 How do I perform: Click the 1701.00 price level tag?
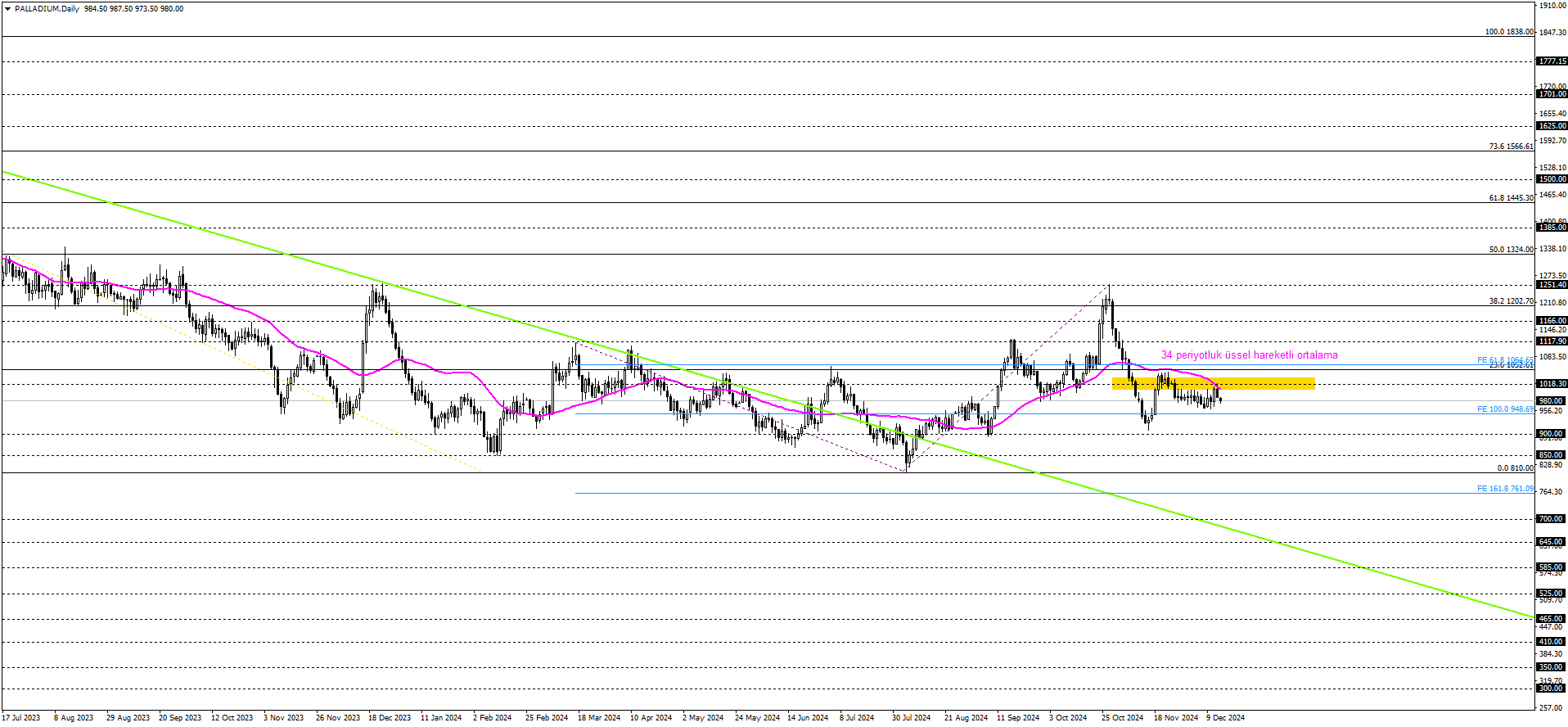click(x=1552, y=94)
